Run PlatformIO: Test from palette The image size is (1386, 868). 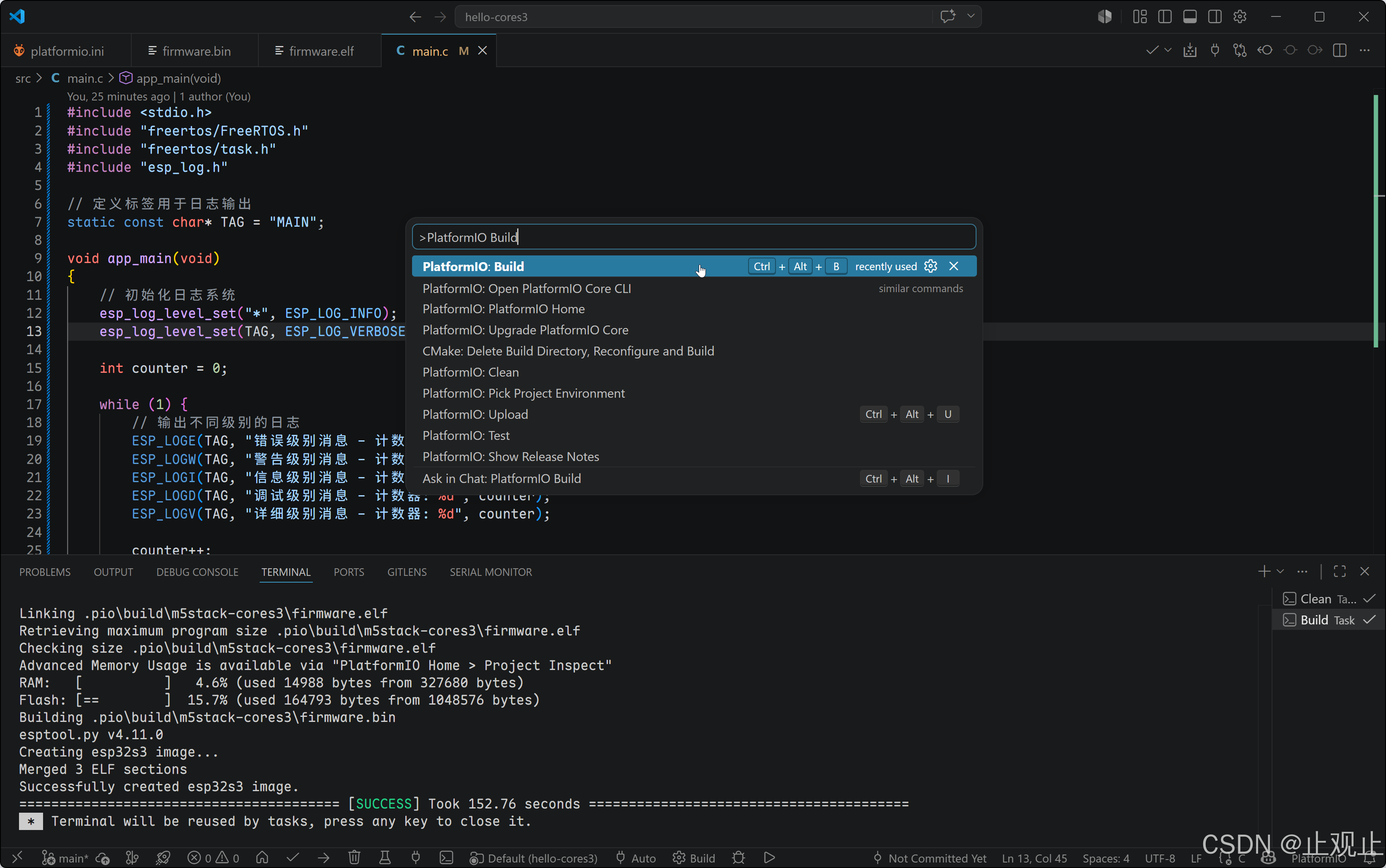[694, 436]
